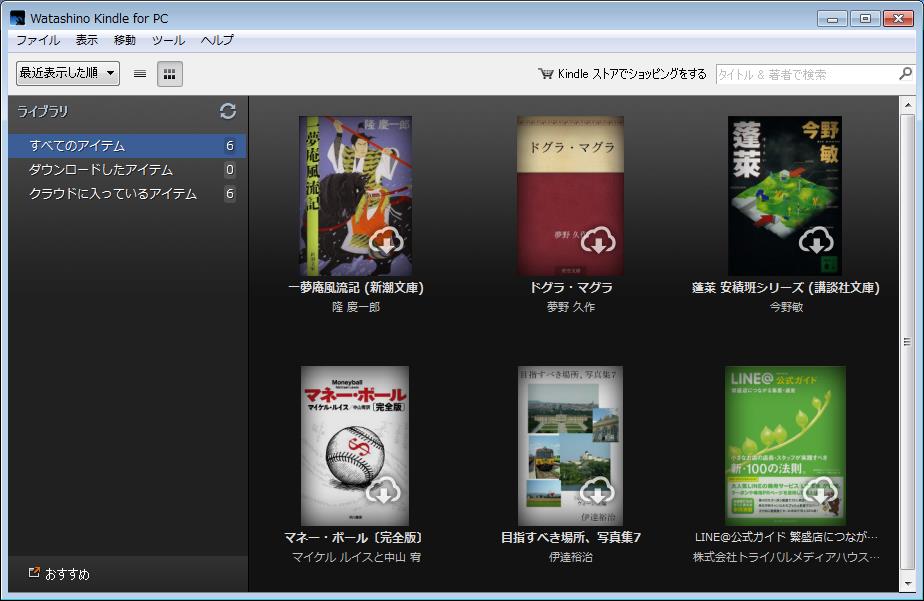924x601 pixels.
Task: Download 一夢庵風流記 via its cloud icon
Action: 386,242
